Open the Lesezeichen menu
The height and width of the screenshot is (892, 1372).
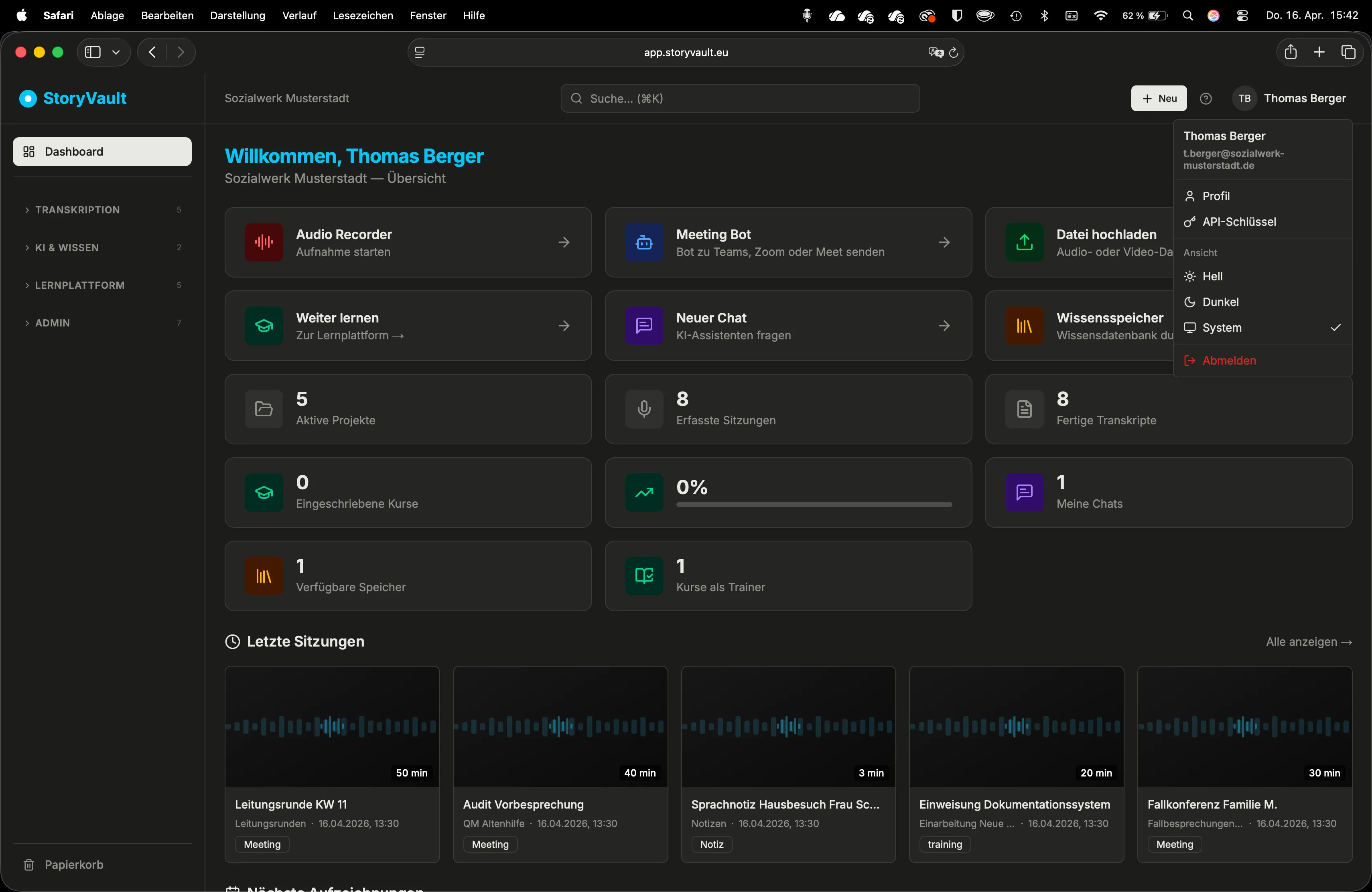pos(363,16)
